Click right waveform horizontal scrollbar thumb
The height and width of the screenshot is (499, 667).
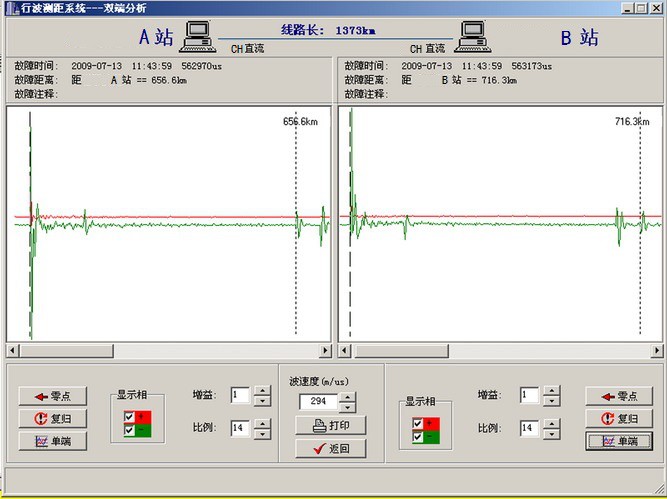401,351
